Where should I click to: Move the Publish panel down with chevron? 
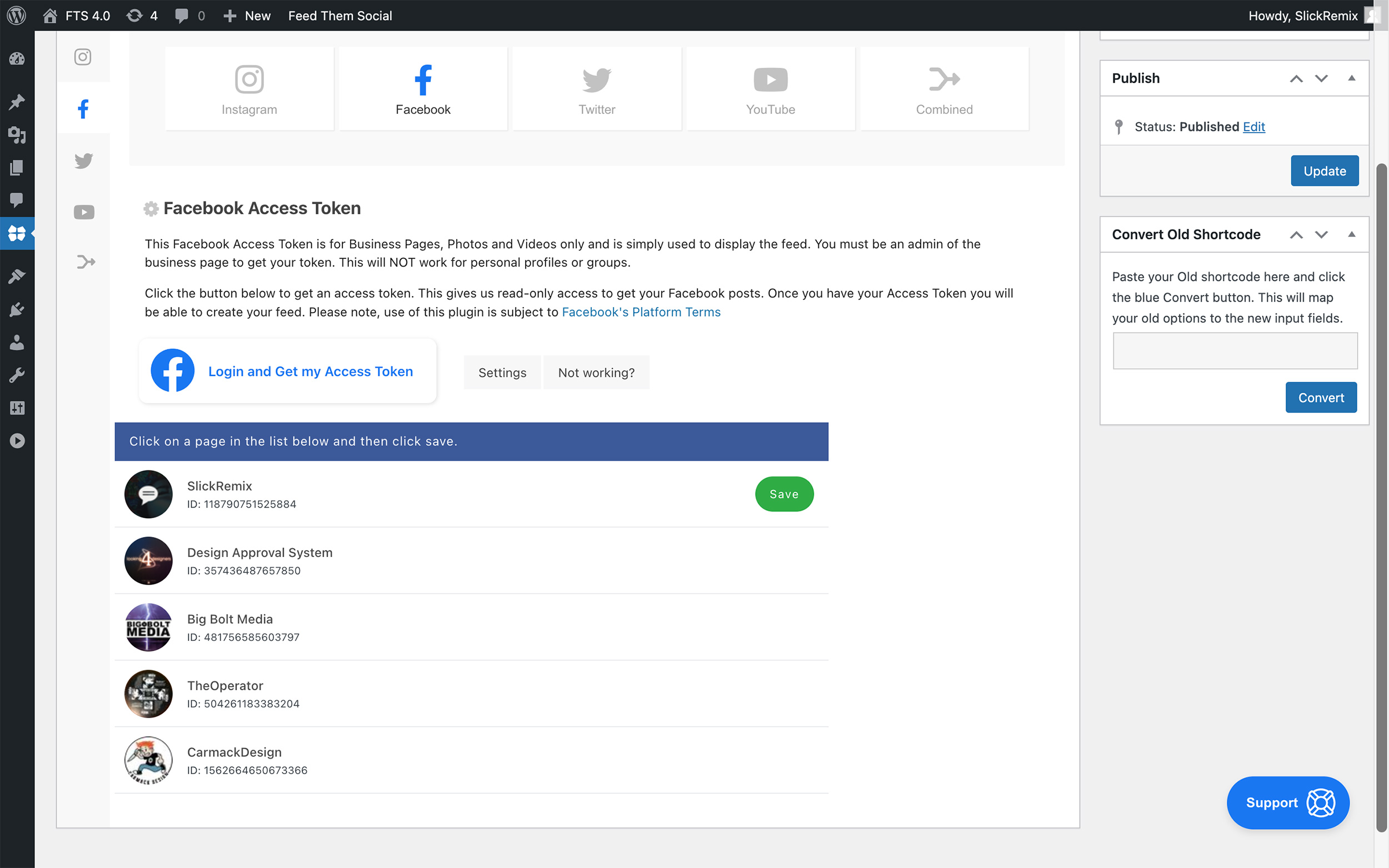point(1322,79)
